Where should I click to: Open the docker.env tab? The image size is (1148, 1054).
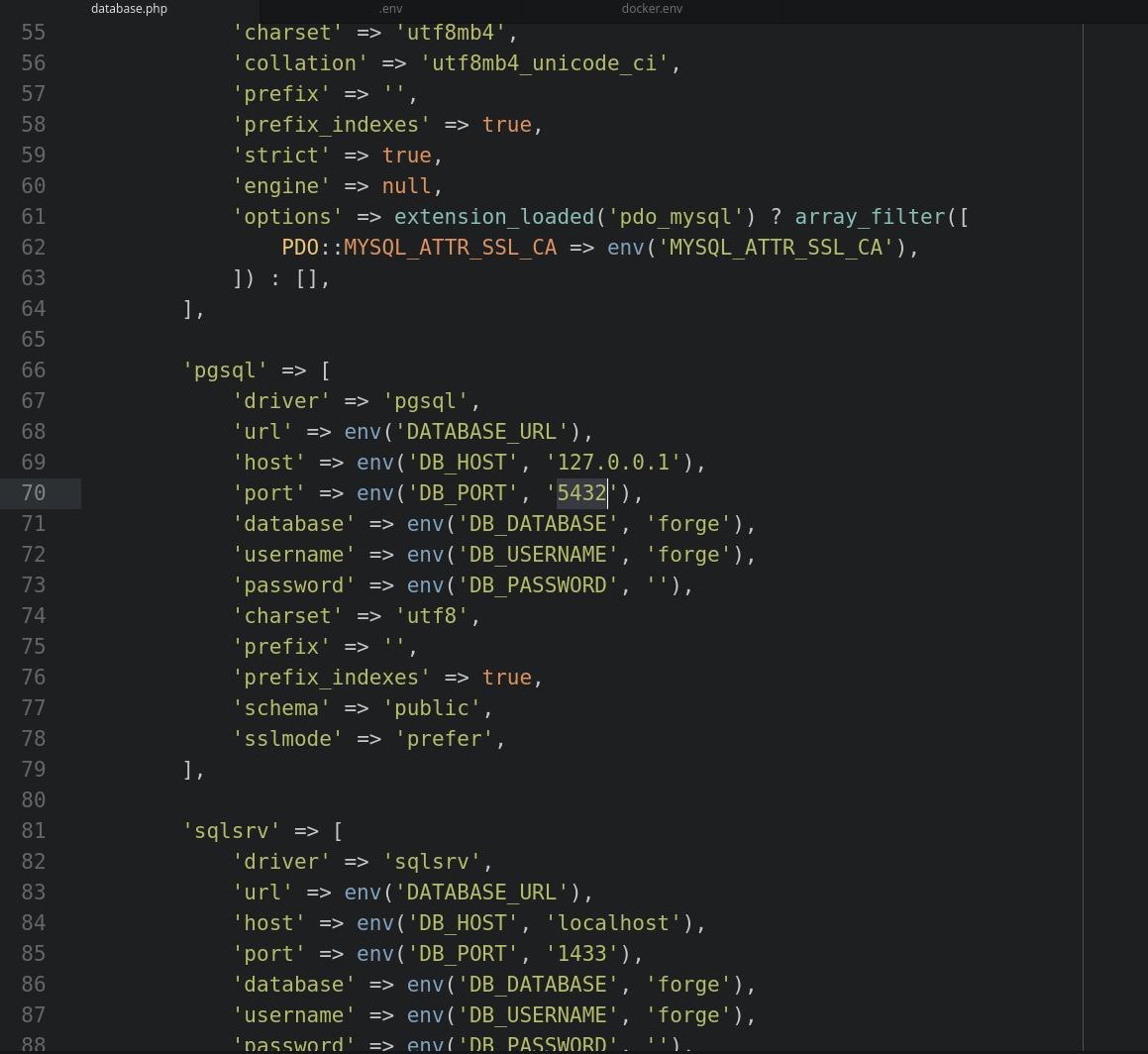coord(652,9)
